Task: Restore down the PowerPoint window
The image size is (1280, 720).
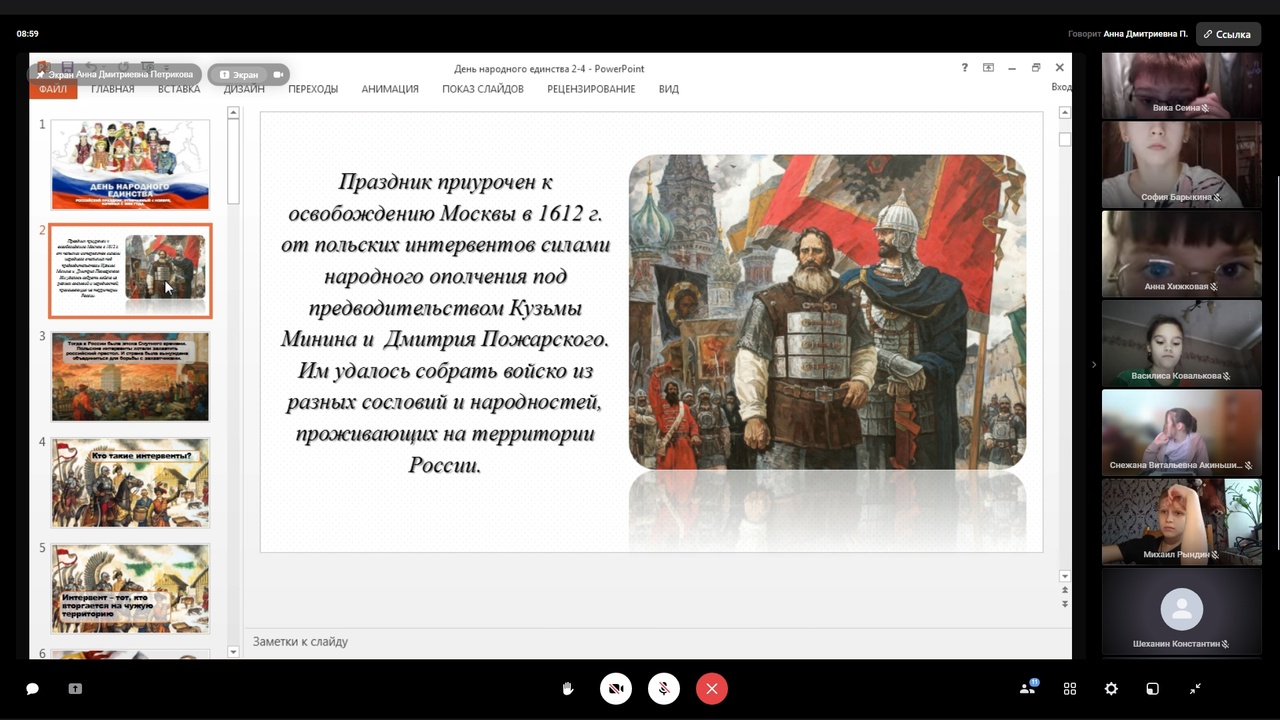Action: pyautogui.click(x=1036, y=68)
